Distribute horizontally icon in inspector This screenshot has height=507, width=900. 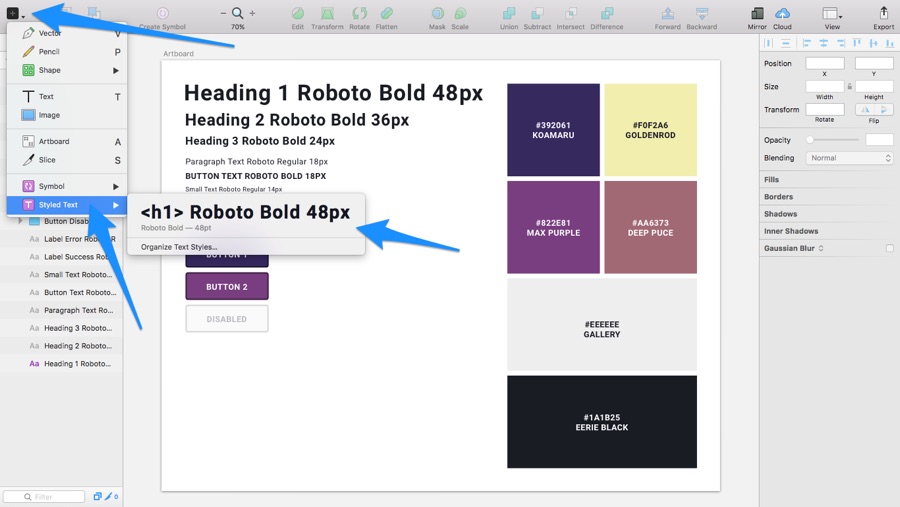[x=769, y=43]
